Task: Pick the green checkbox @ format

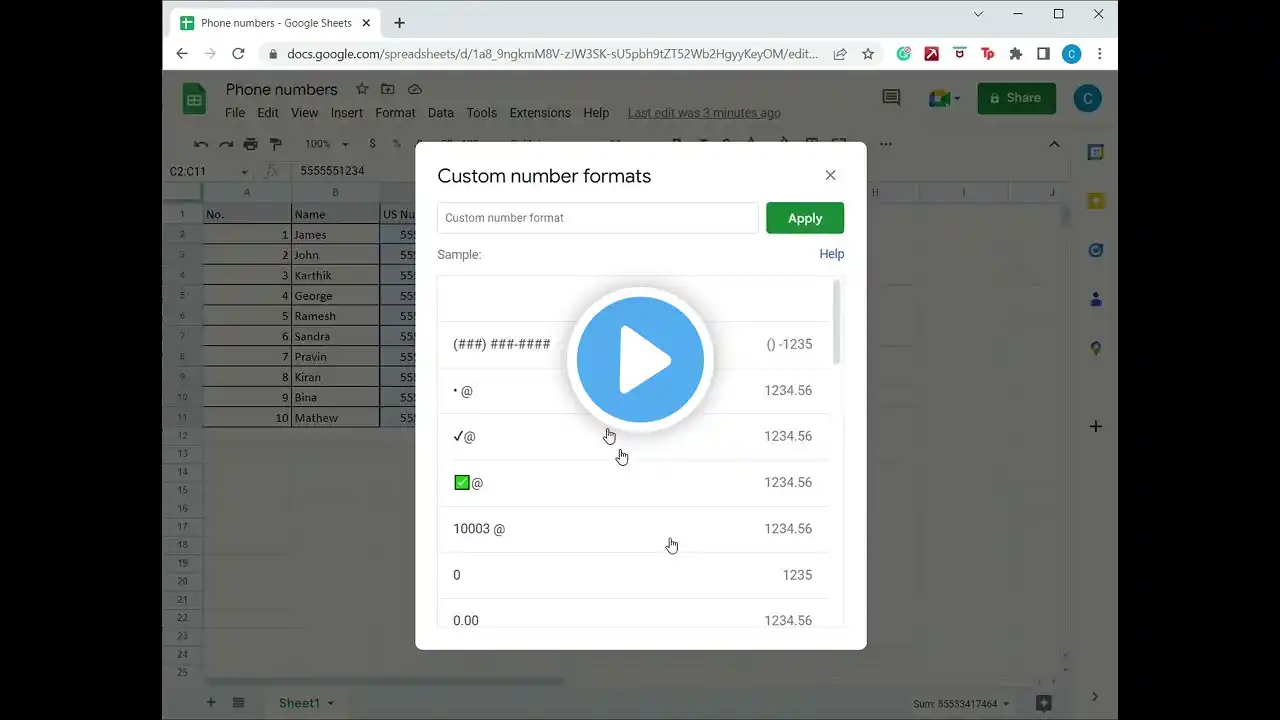Action: [633, 482]
